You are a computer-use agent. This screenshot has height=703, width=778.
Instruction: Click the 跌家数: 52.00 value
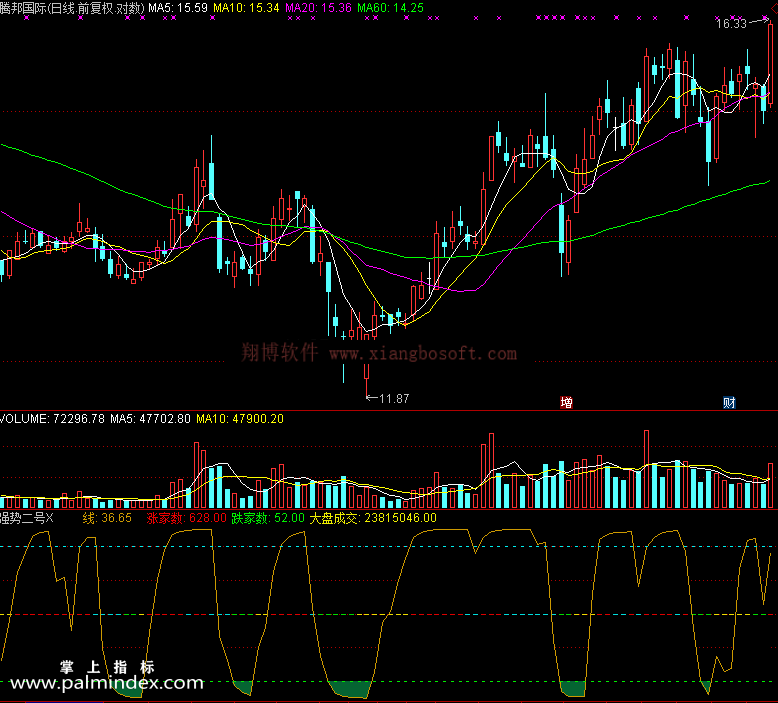click(268, 518)
